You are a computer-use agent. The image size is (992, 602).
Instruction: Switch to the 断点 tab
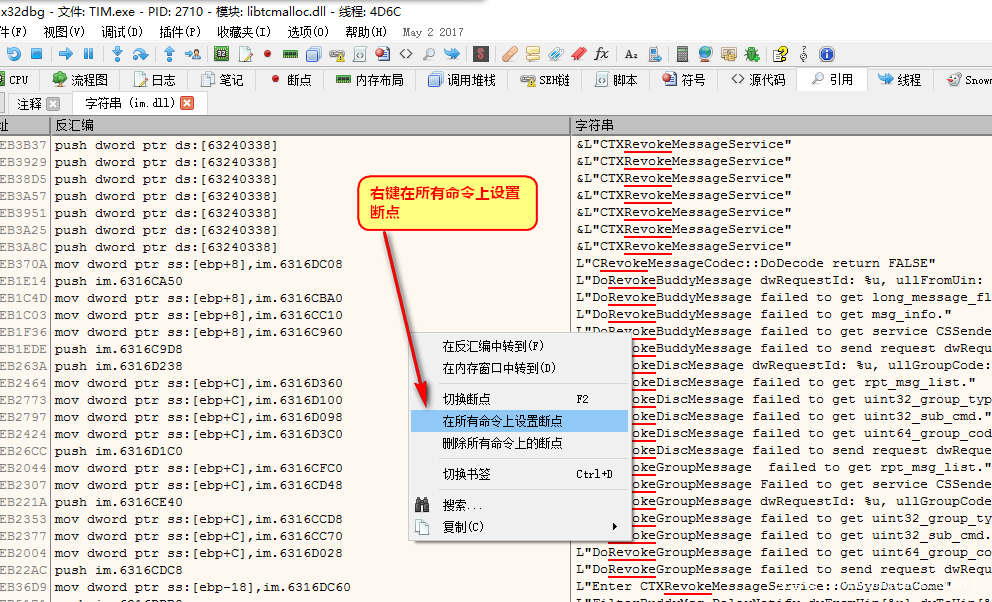click(x=289, y=80)
